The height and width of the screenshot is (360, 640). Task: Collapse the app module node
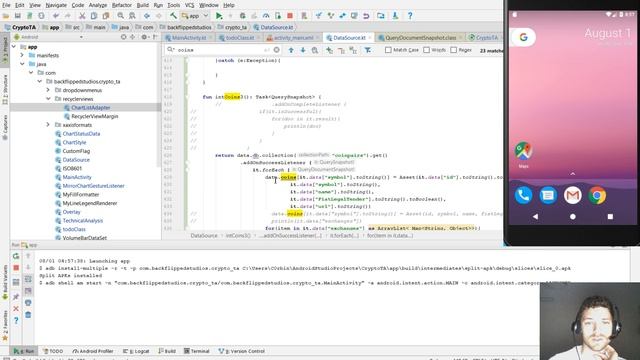(14, 47)
